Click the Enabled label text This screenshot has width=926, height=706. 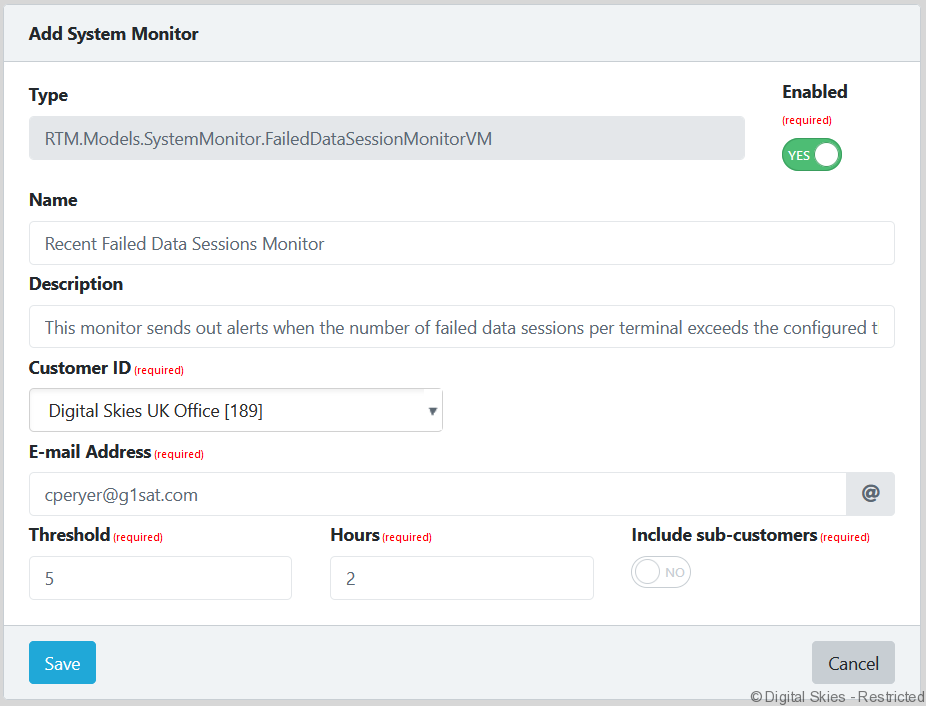click(x=814, y=92)
